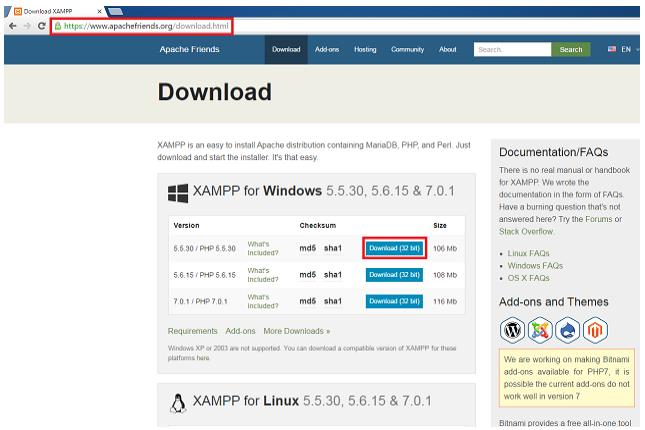Screen dimensions: 645x430
Task: Open the About nav menu item
Action: pos(448,49)
